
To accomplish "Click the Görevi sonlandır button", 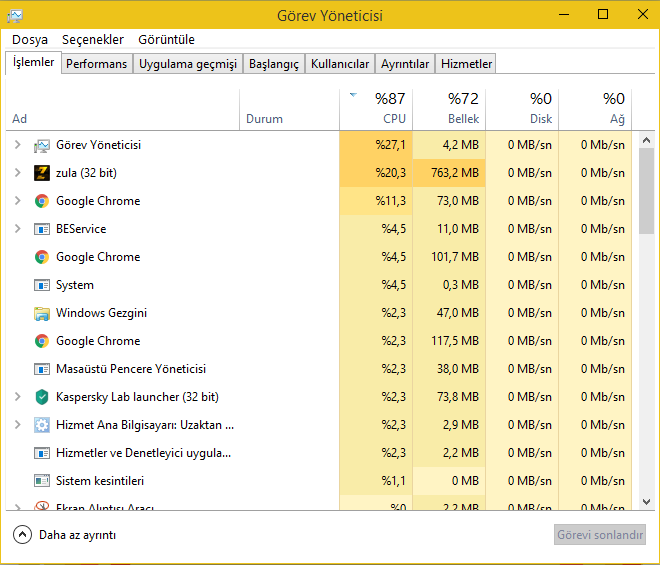I will (x=600, y=535).
